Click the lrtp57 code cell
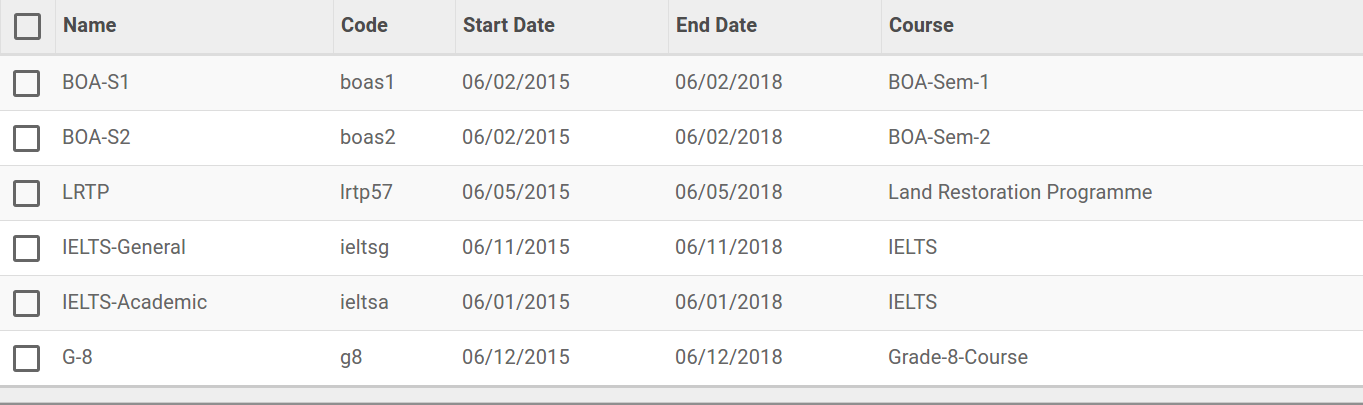Viewport: 1363px width, 405px height. (368, 193)
